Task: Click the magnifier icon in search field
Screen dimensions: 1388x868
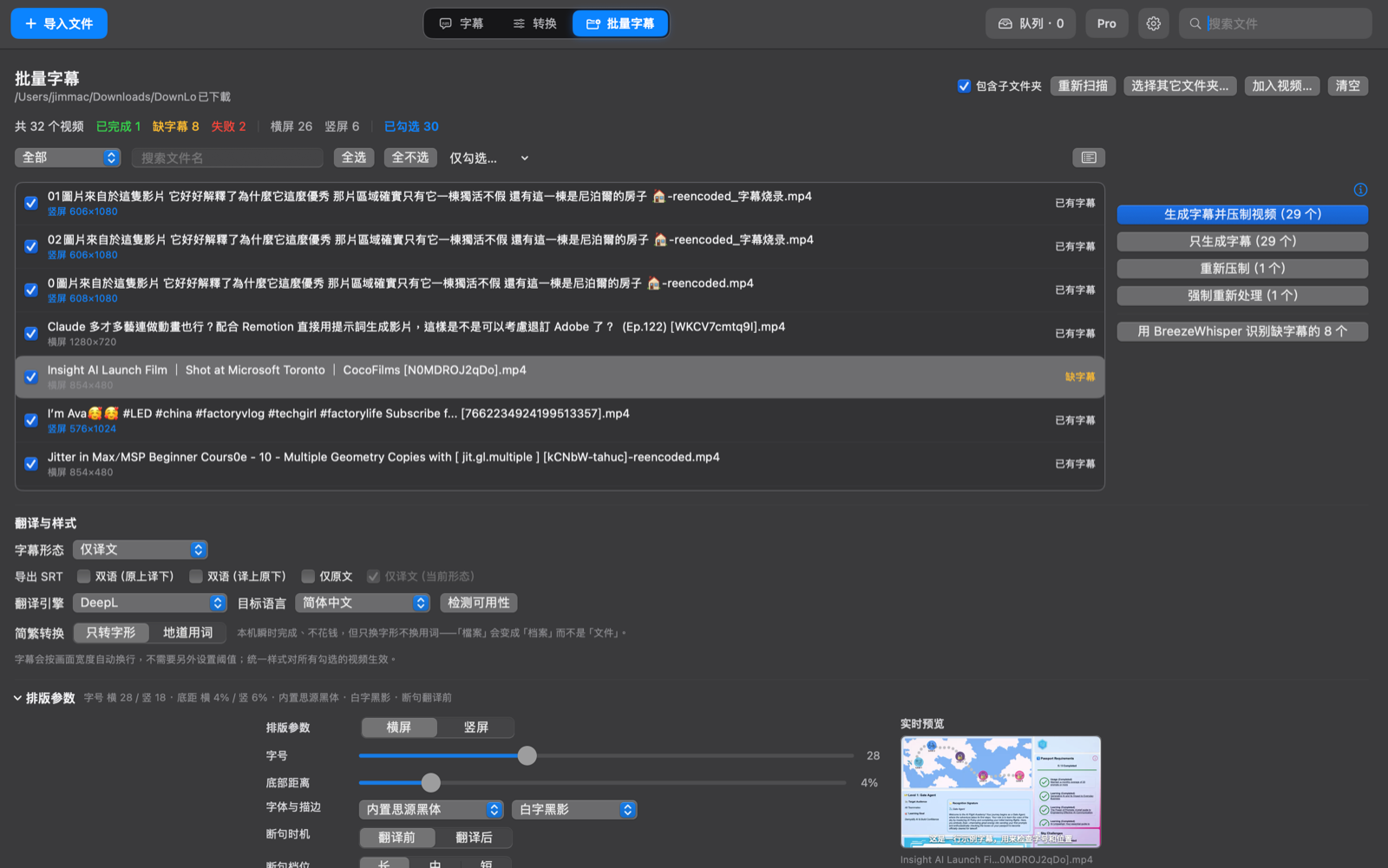Action: point(1195,23)
